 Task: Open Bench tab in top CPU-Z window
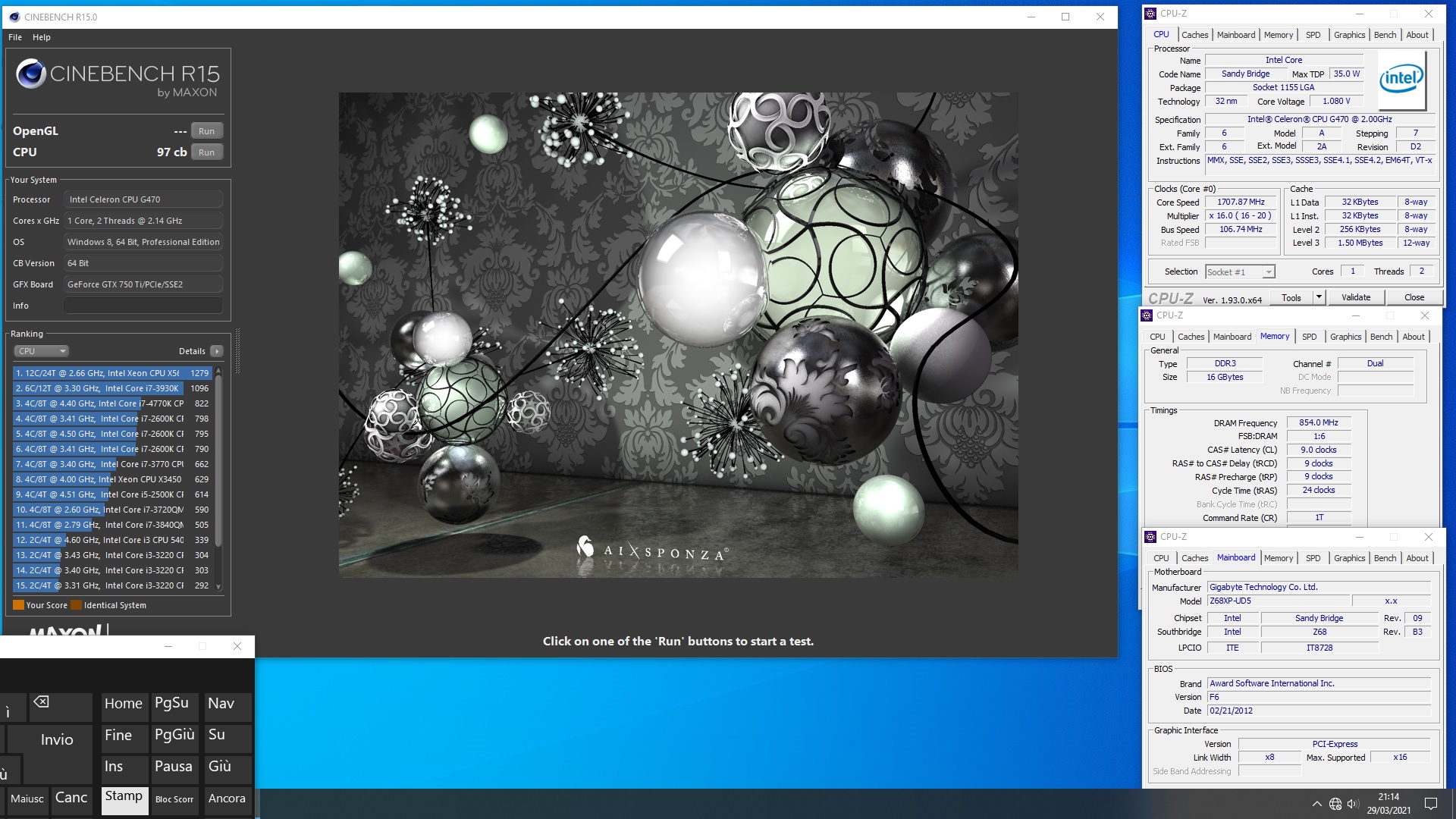pos(1385,35)
